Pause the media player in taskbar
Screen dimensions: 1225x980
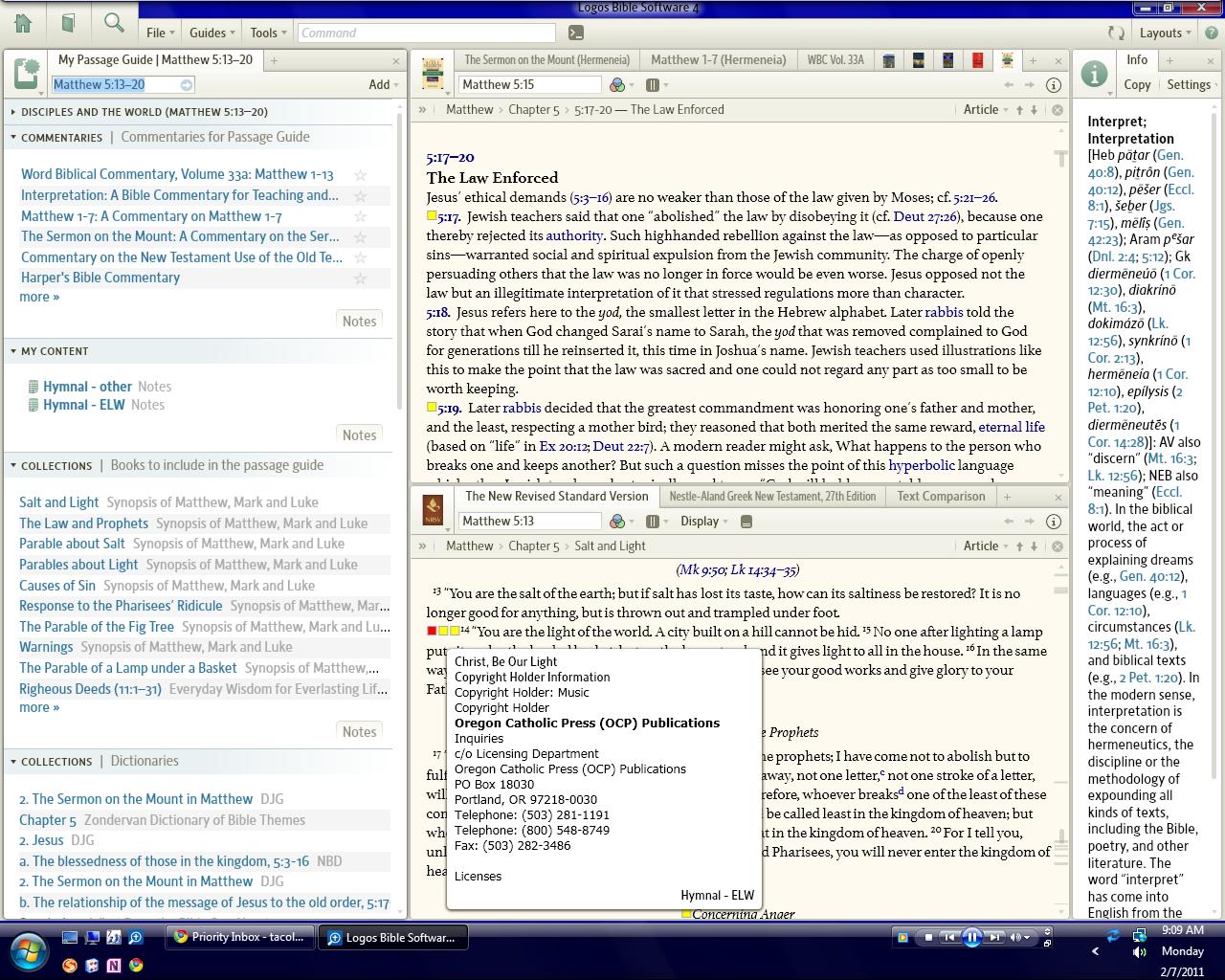[971, 938]
